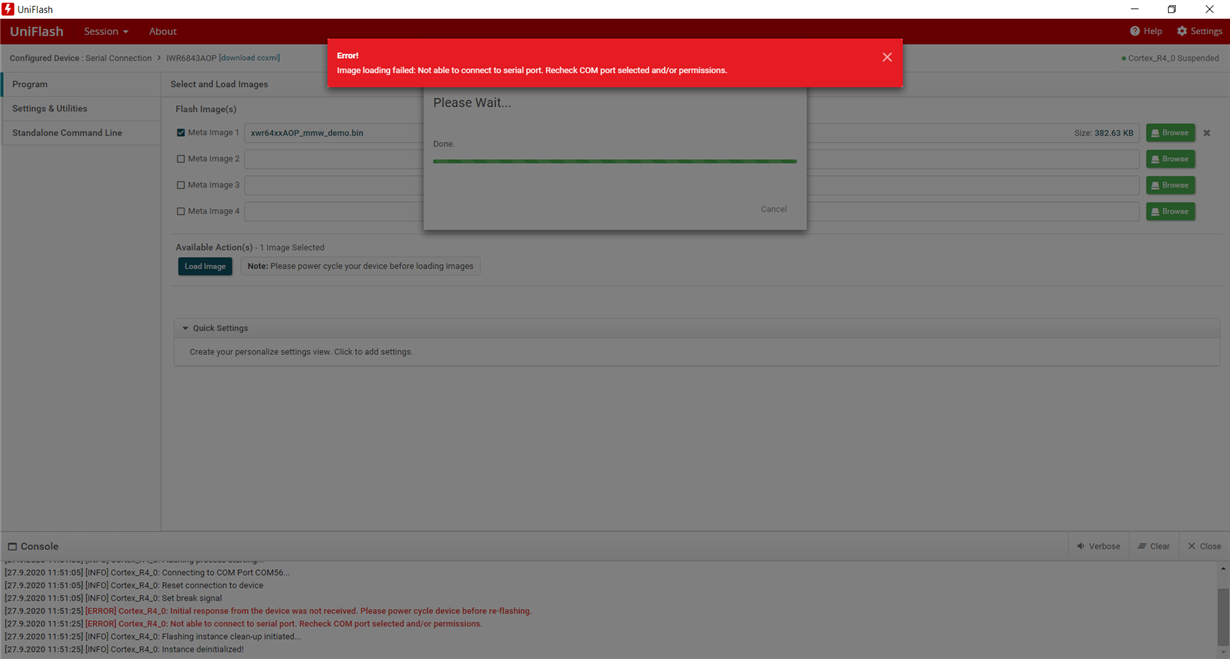Uncheck the Meta Image 1 checkbox
This screenshot has height=659, width=1230.
[x=181, y=133]
